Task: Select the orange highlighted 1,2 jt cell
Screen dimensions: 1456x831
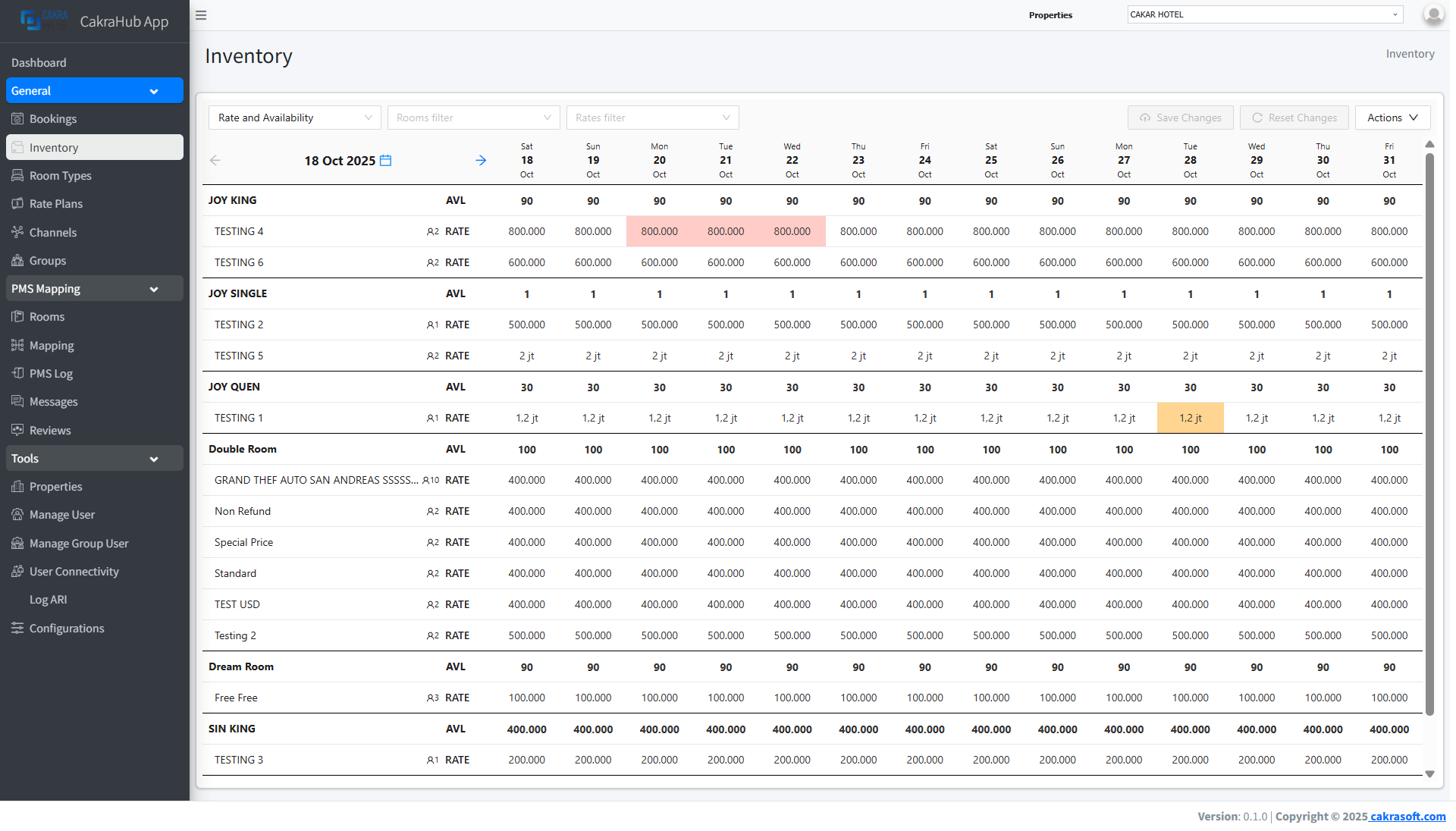Action: [x=1190, y=418]
